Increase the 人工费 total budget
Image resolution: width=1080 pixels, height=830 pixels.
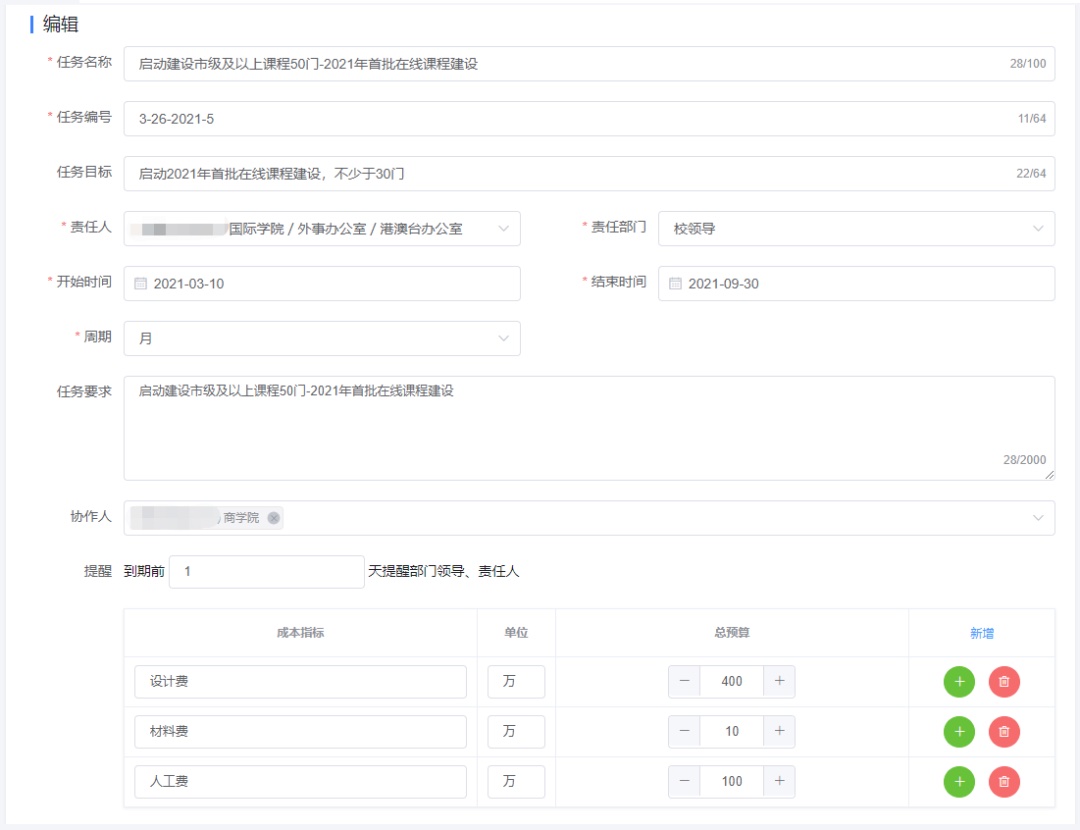coord(779,782)
